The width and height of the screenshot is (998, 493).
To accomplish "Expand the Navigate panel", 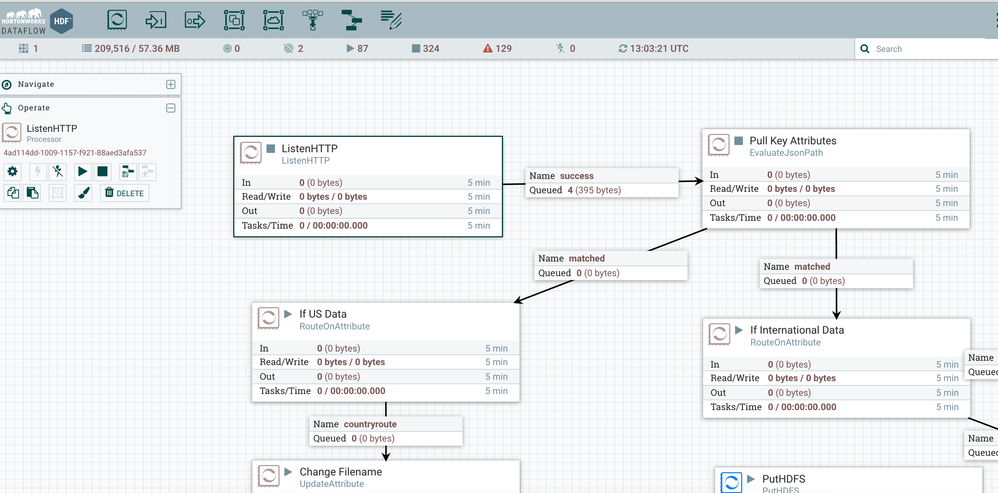I will (170, 85).
